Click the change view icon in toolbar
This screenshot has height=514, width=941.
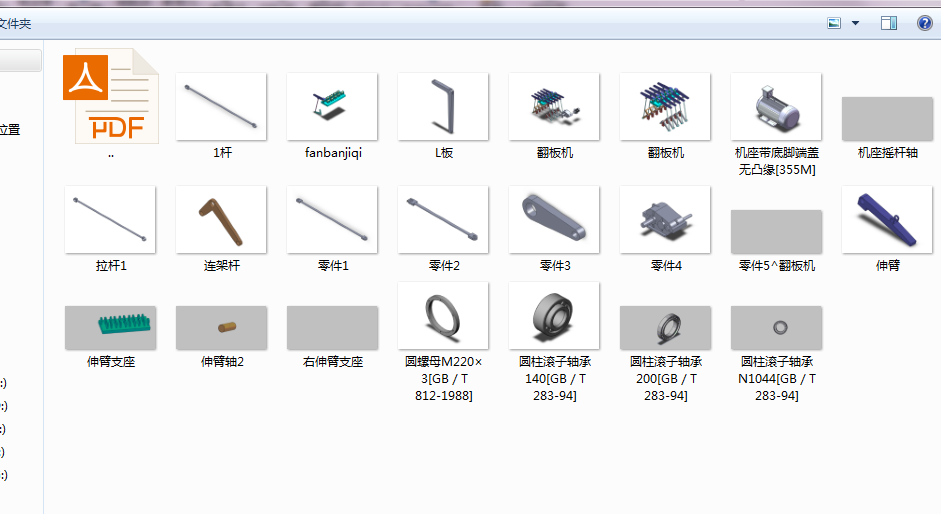click(834, 23)
